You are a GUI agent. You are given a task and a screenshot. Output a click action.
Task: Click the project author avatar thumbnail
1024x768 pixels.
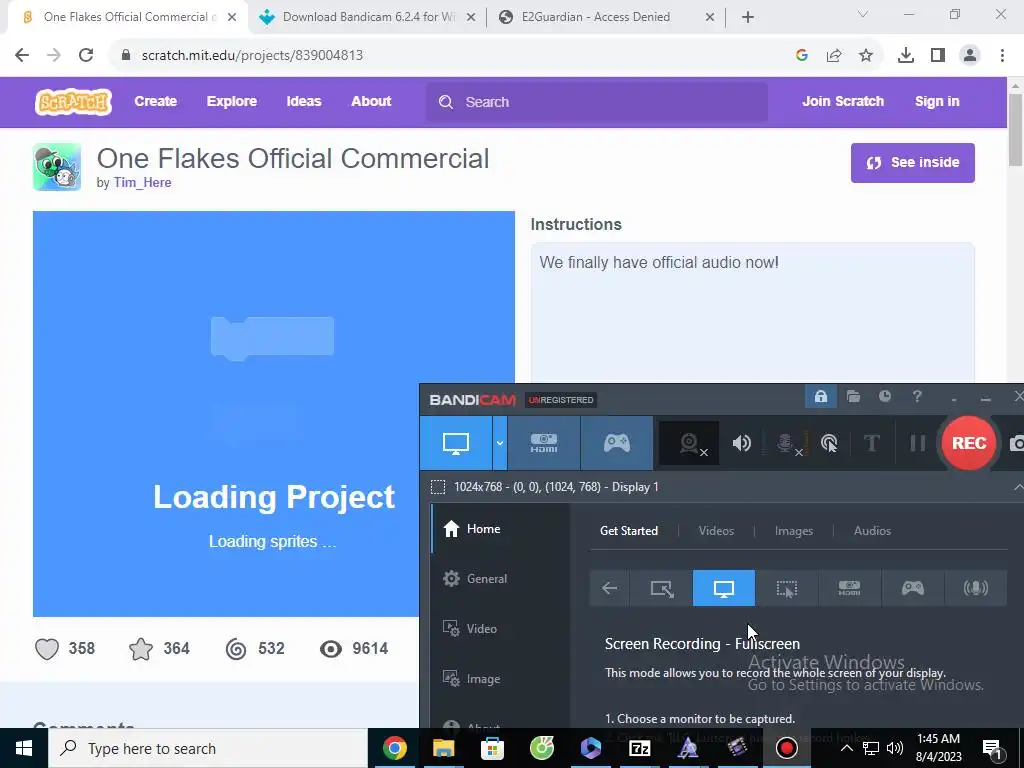coord(57,167)
